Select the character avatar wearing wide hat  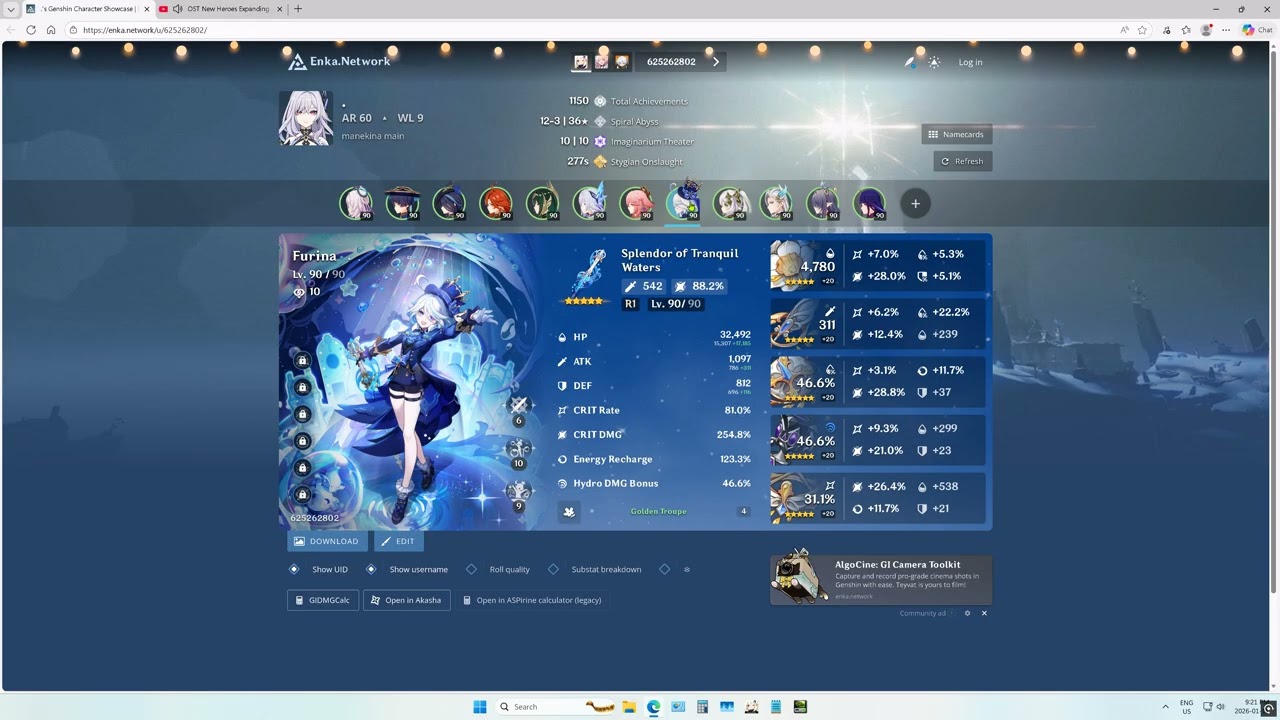click(x=402, y=203)
